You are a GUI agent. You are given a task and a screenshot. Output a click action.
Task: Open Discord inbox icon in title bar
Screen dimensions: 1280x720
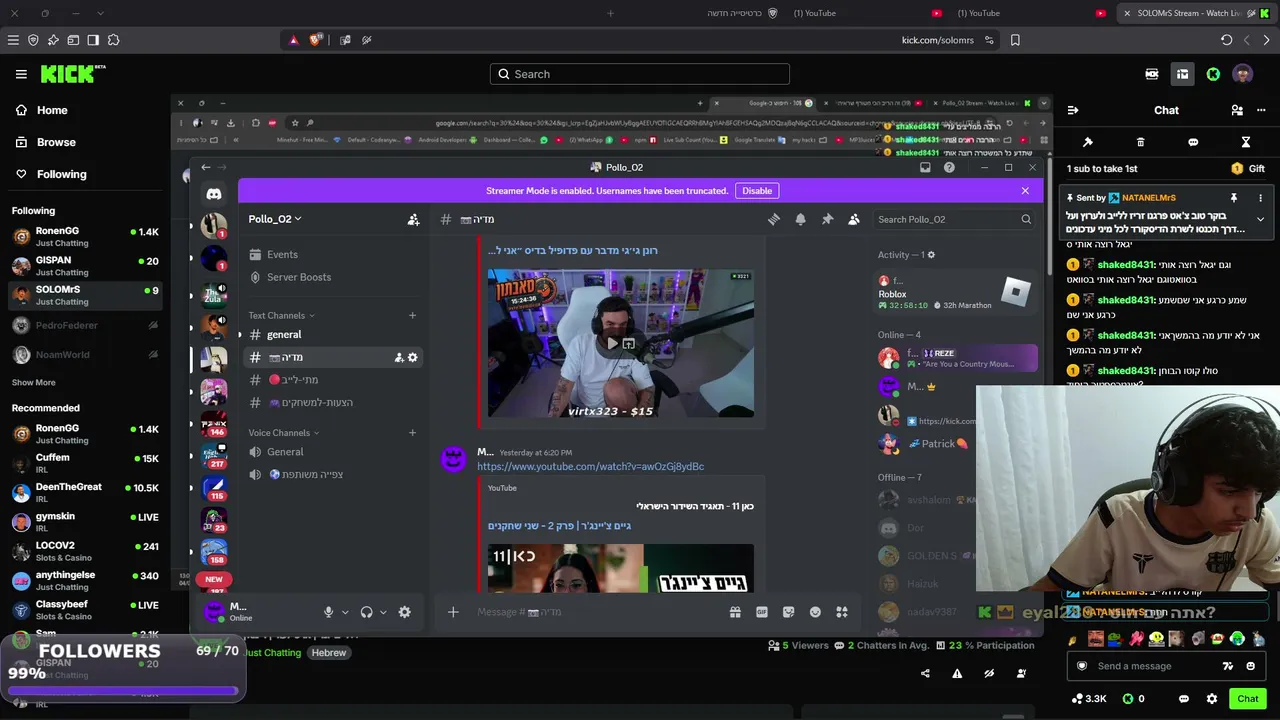click(x=925, y=167)
